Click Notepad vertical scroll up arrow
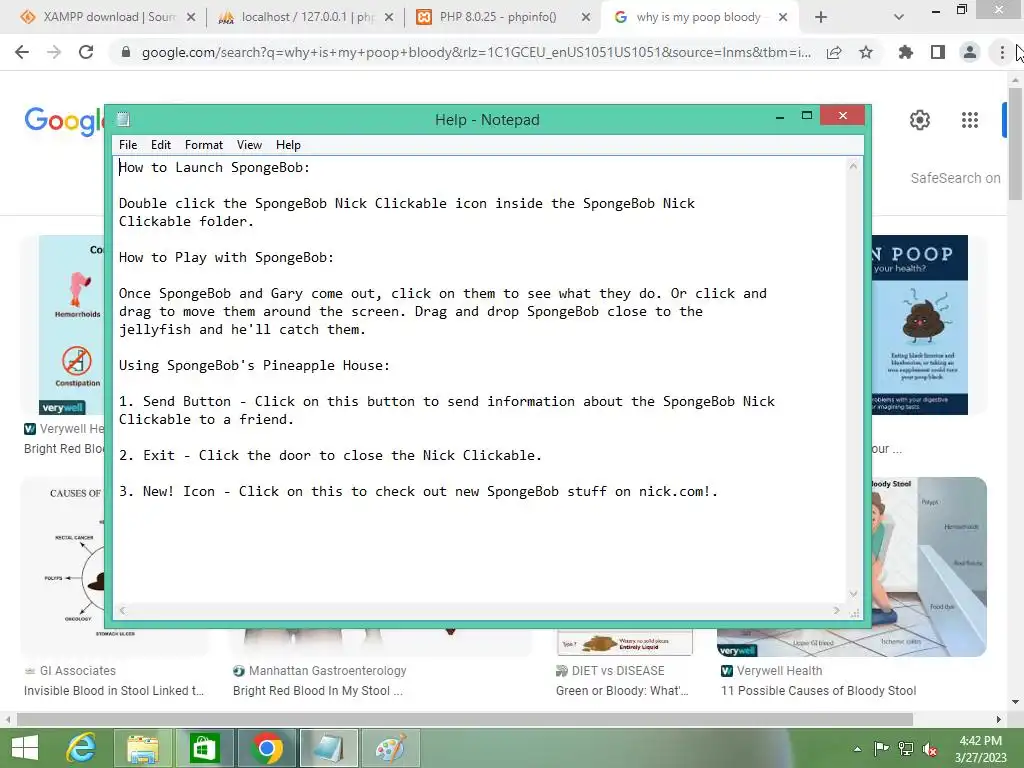This screenshot has width=1024, height=768. [853, 167]
